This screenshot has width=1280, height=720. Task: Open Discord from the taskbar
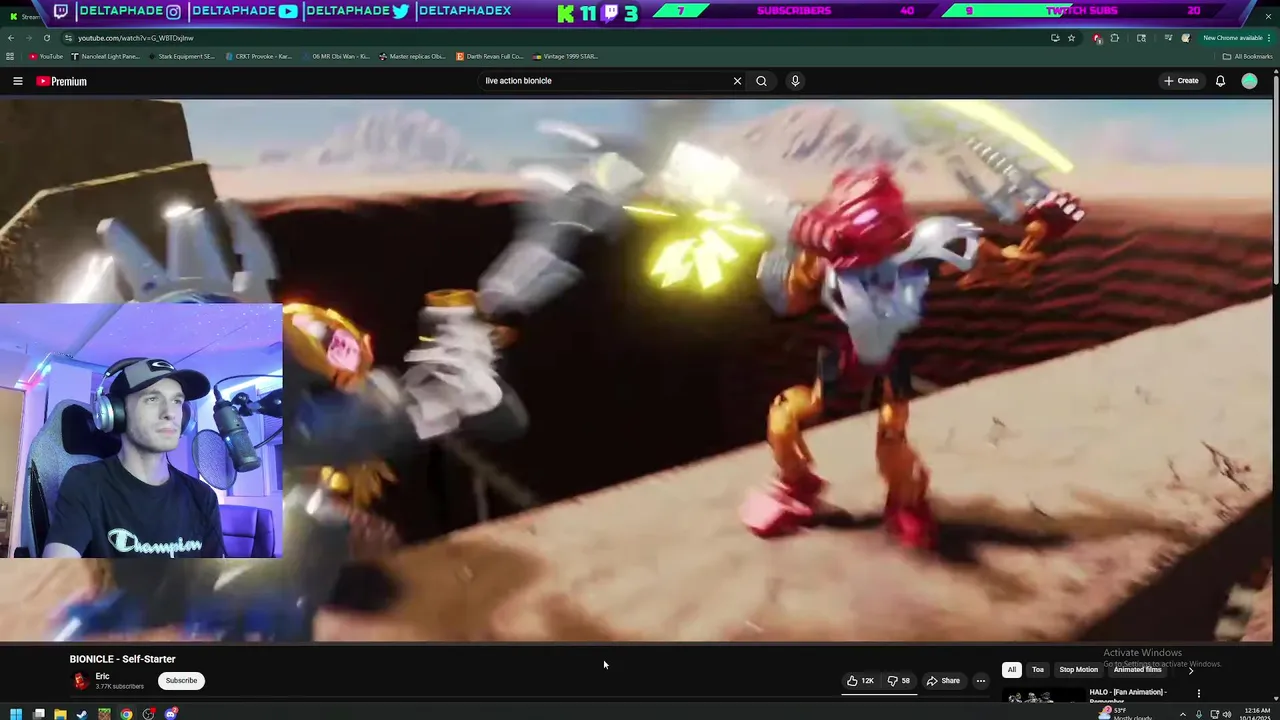[171, 714]
